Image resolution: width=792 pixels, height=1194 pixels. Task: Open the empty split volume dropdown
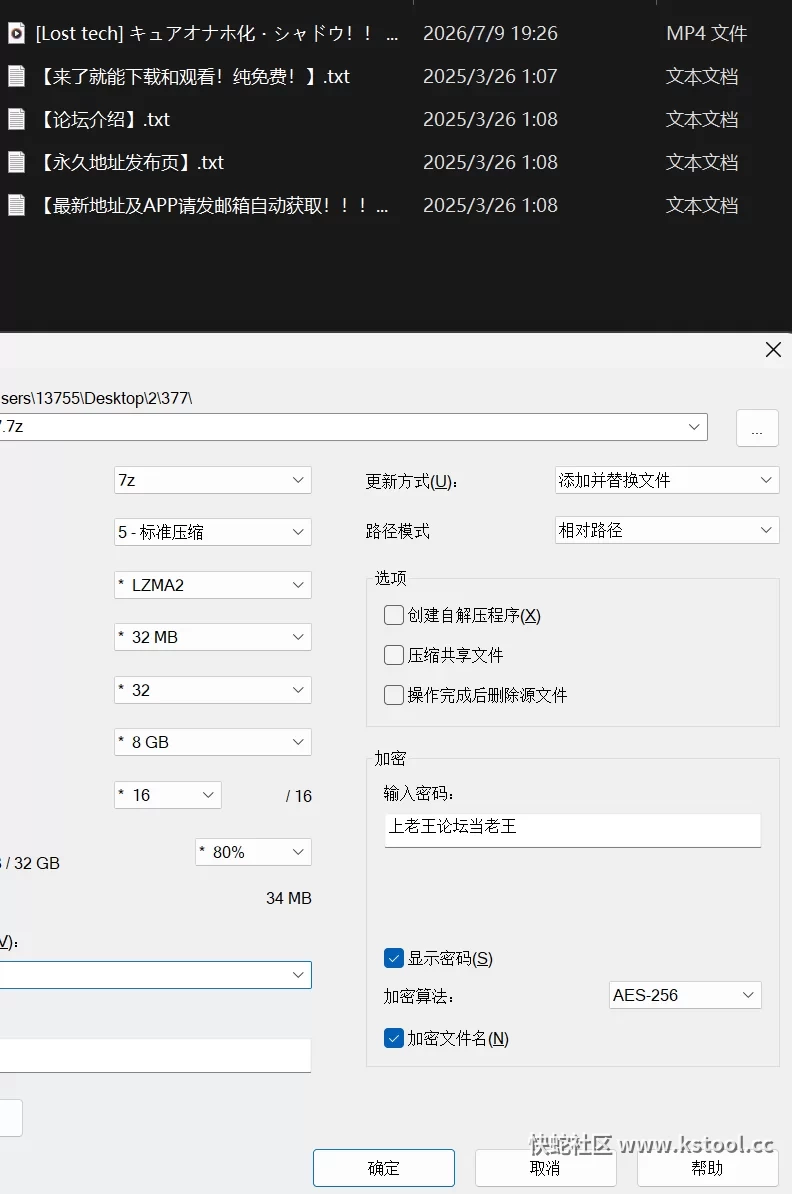coord(155,975)
